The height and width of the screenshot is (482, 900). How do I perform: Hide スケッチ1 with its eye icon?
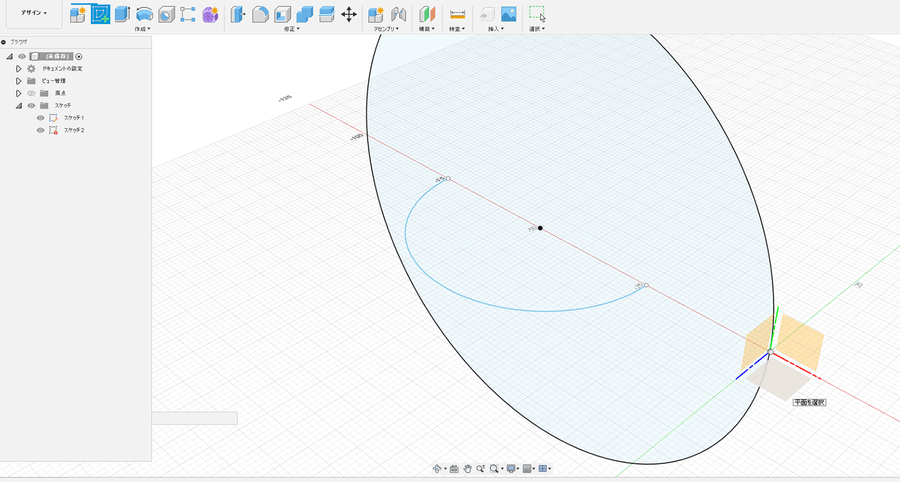40,118
